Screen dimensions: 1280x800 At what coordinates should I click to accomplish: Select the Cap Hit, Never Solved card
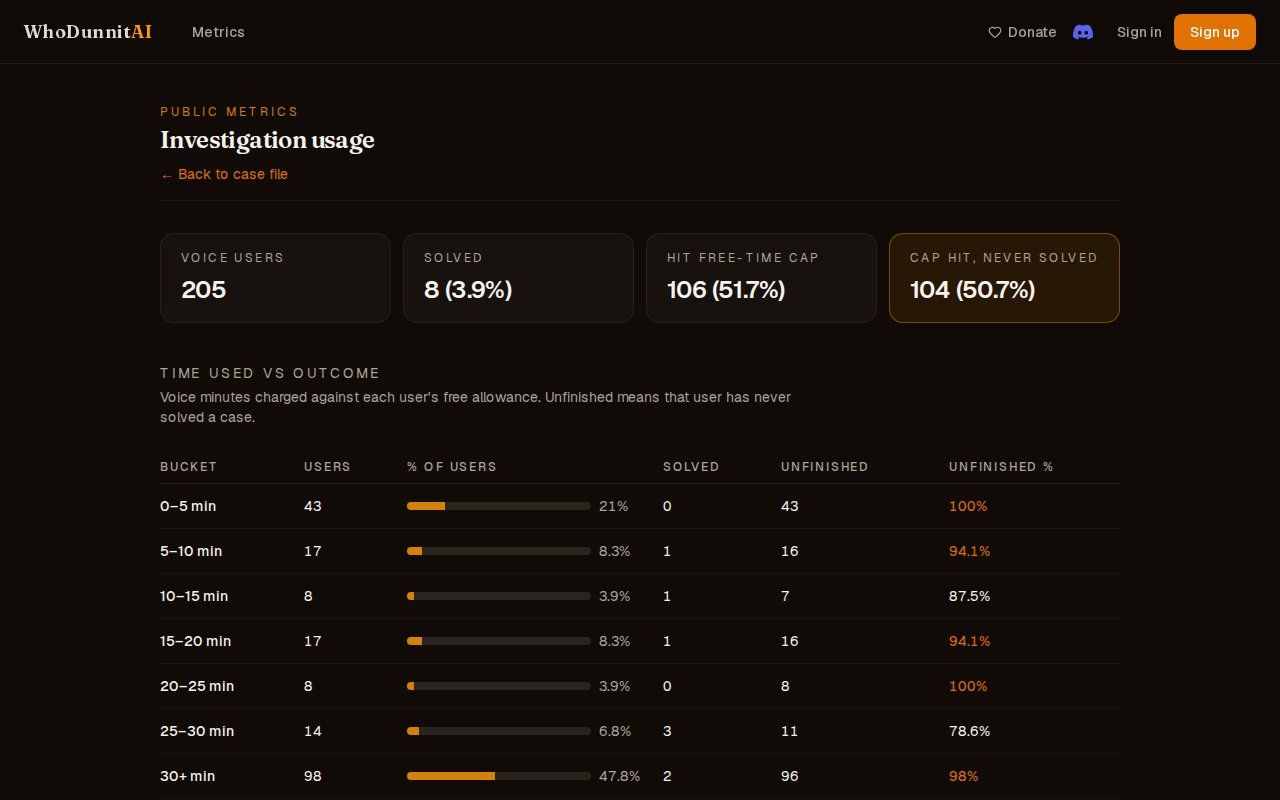point(1004,278)
